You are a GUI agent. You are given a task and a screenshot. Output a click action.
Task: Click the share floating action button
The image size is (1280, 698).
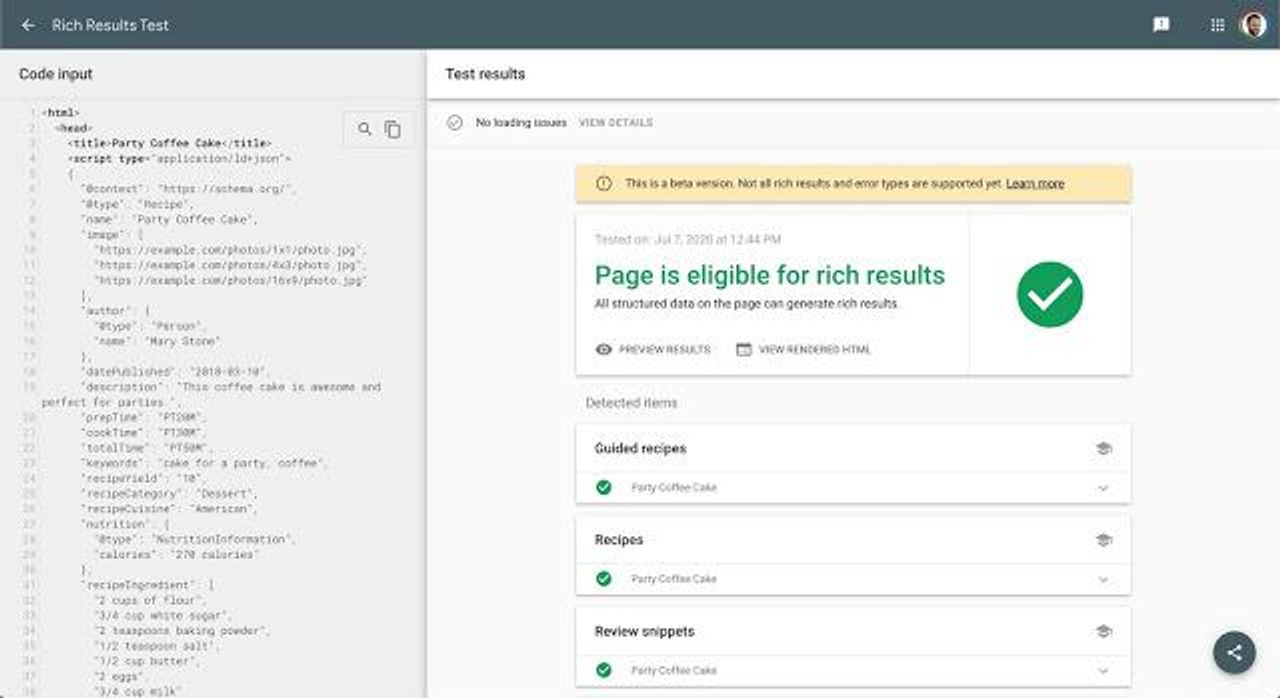(1234, 651)
